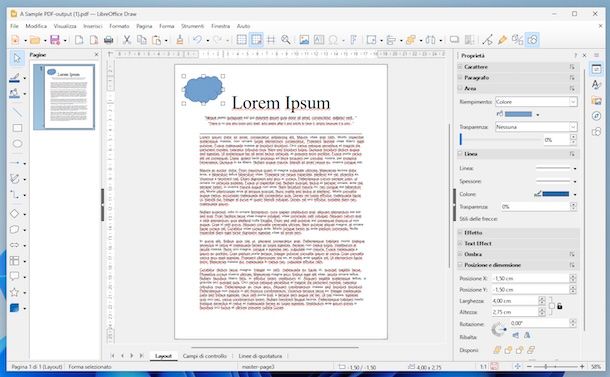Toggle the Snap to grid toolbar button
The height and width of the screenshot is (377, 610).
(256, 40)
